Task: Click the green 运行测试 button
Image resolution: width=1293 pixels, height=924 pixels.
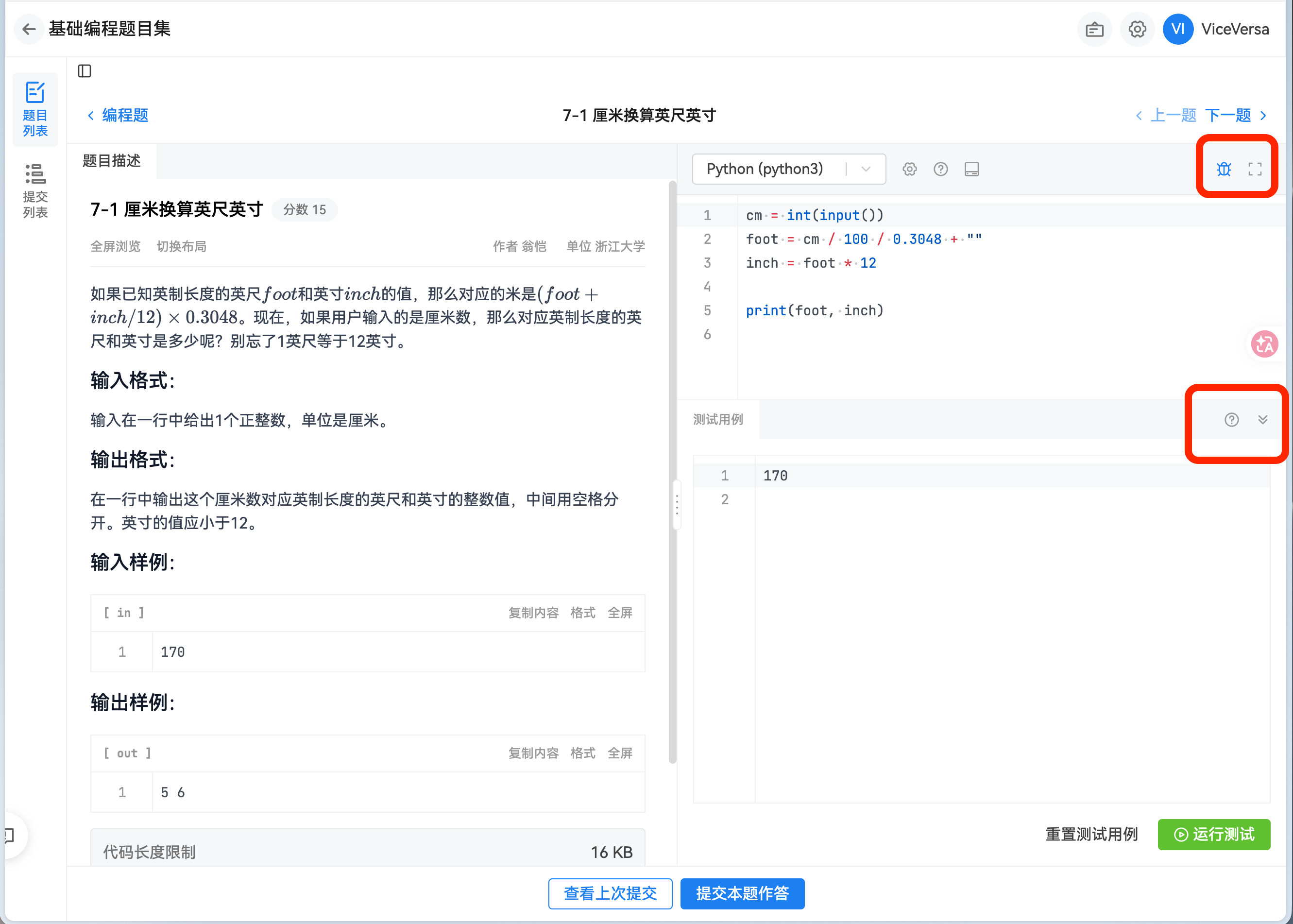Action: tap(1213, 835)
